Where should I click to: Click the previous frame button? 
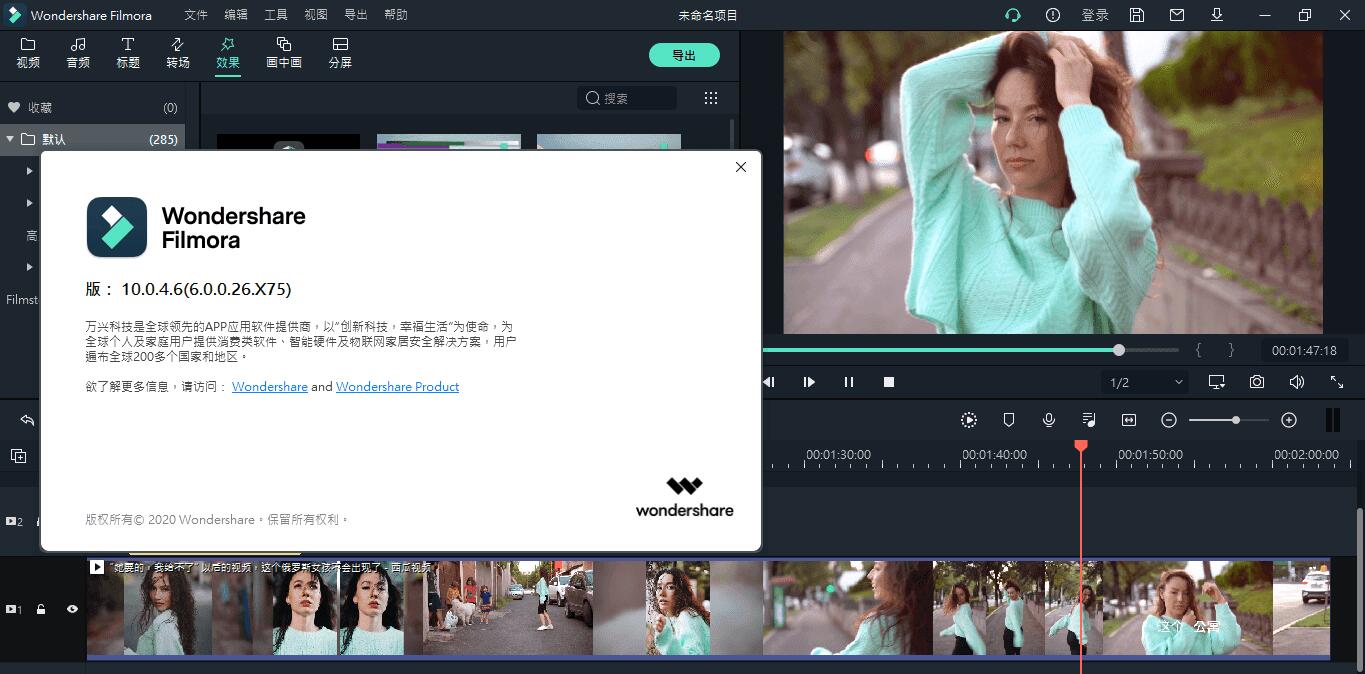769,382
